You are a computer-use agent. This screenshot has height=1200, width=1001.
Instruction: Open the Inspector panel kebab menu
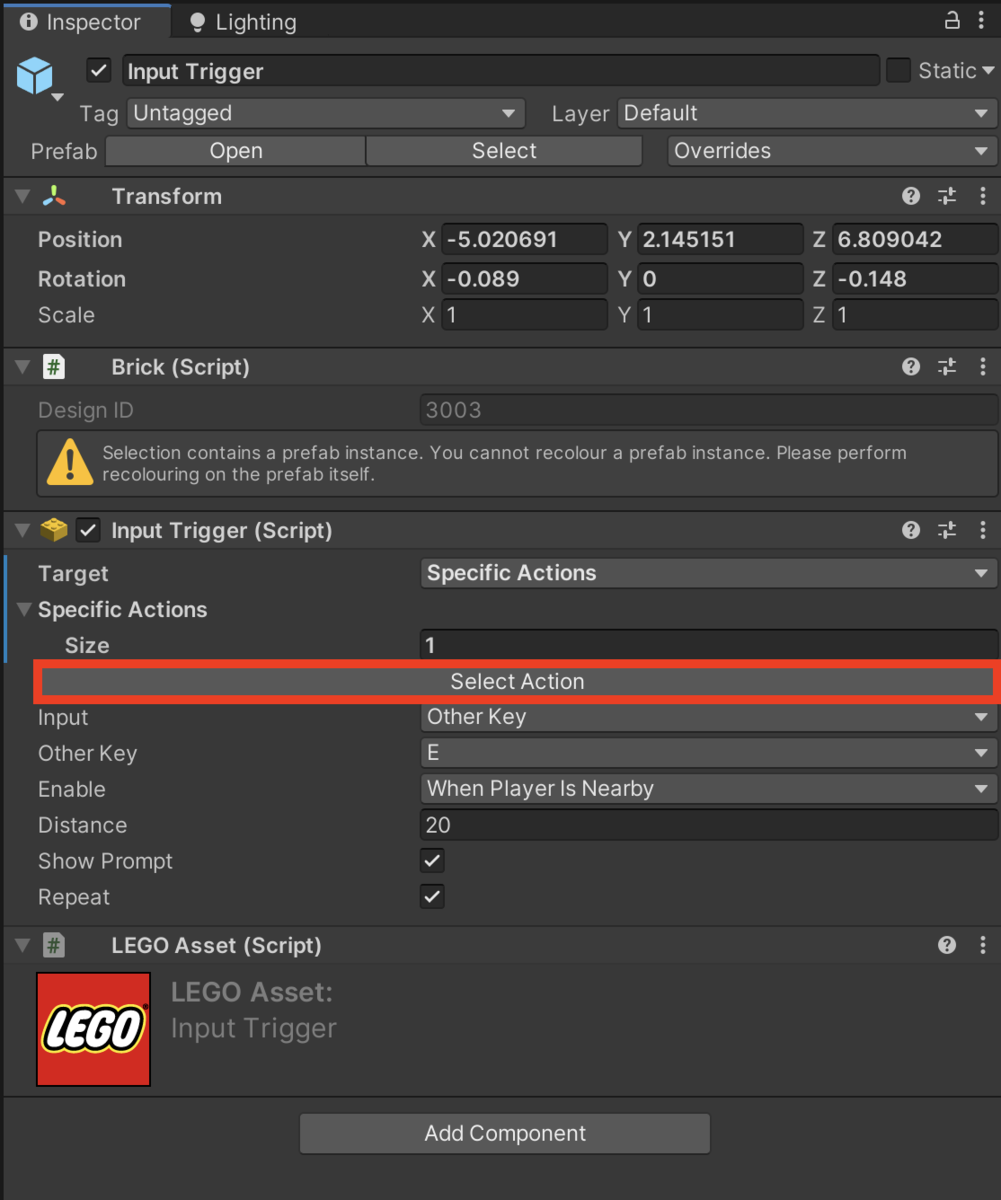pyautogui.click(x=982, y=20)
